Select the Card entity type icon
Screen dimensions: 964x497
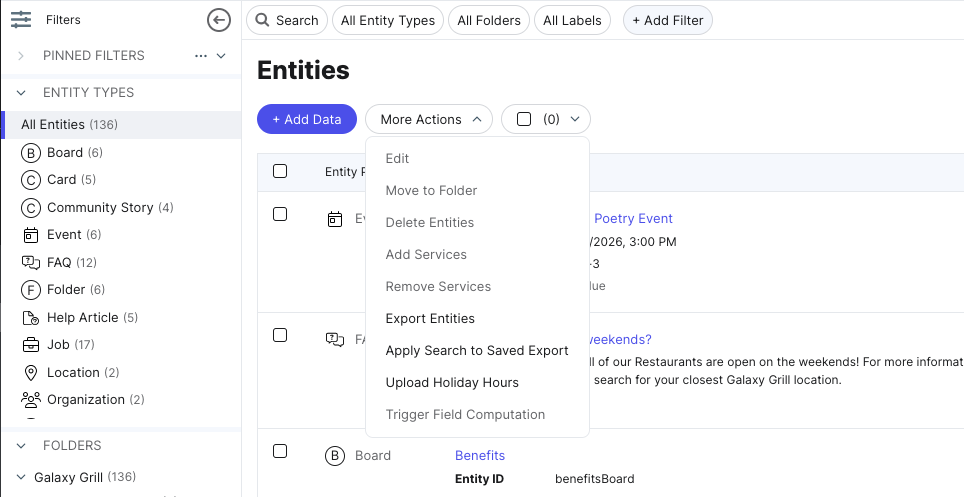coord(31,180)
